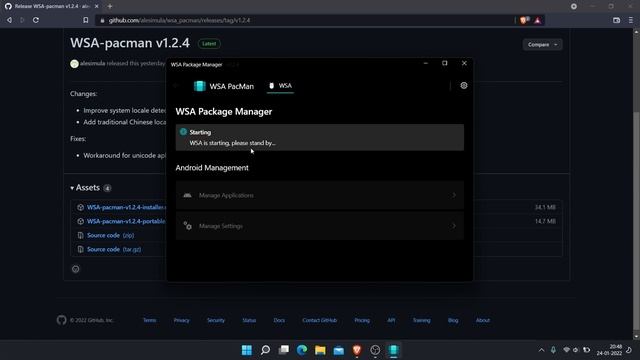Open Task View on taskbar
The image size is (640, 360).
284,350
